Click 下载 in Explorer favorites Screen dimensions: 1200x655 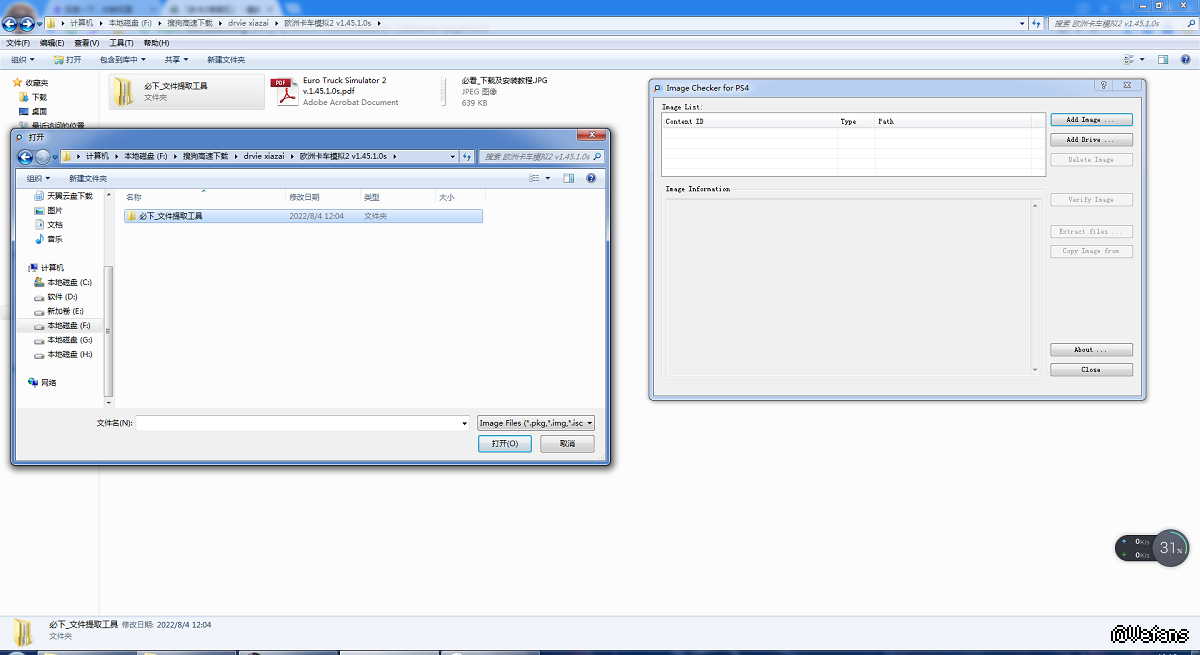(x=32, y=97)
